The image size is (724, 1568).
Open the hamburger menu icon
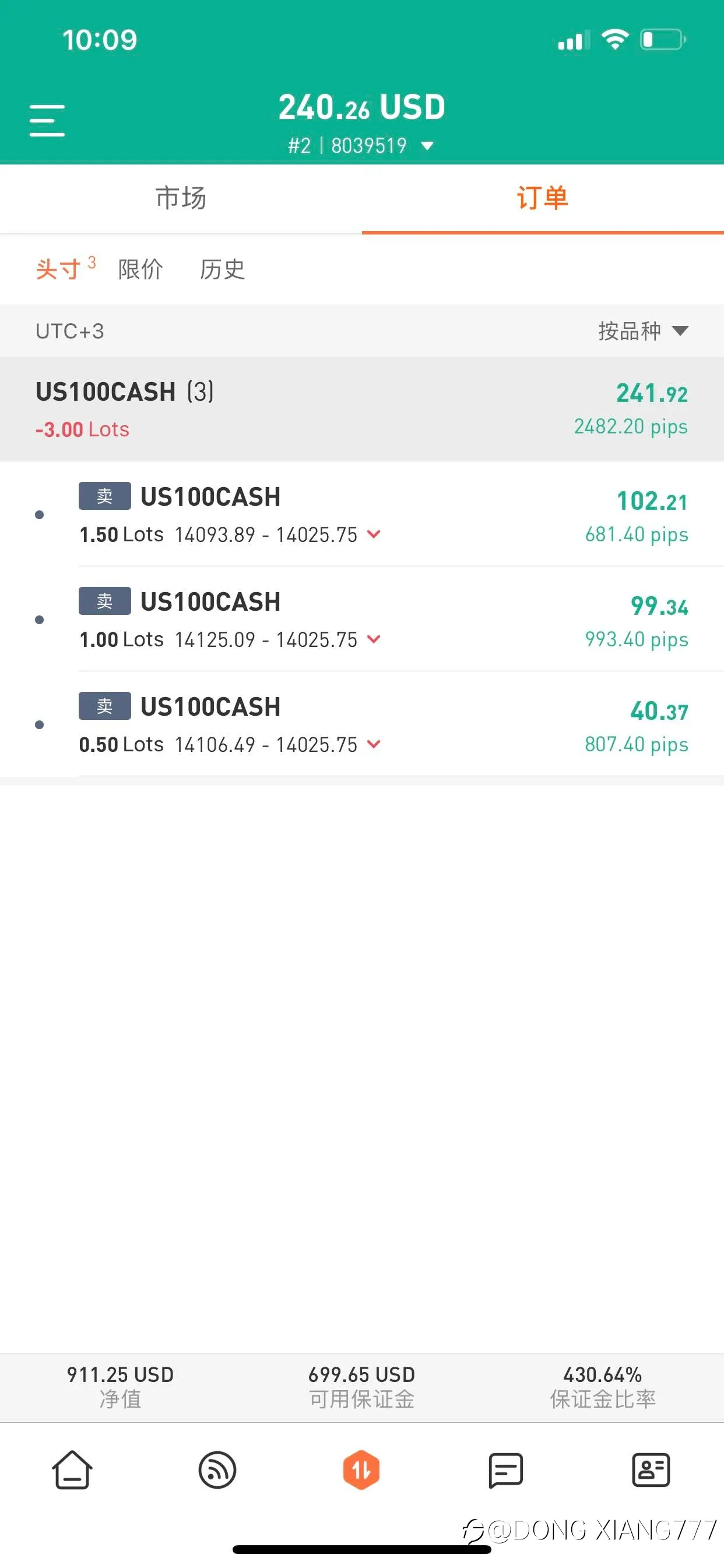(x=47, y=120)
